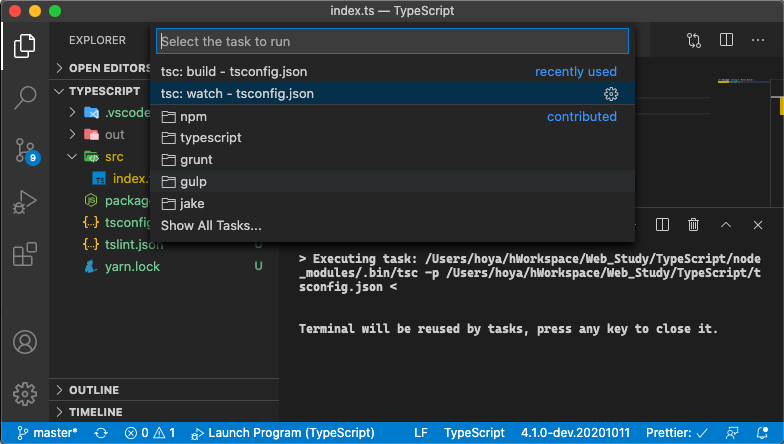Expand the out folder
Screen dimensions: 784x444
pos(100,134)
